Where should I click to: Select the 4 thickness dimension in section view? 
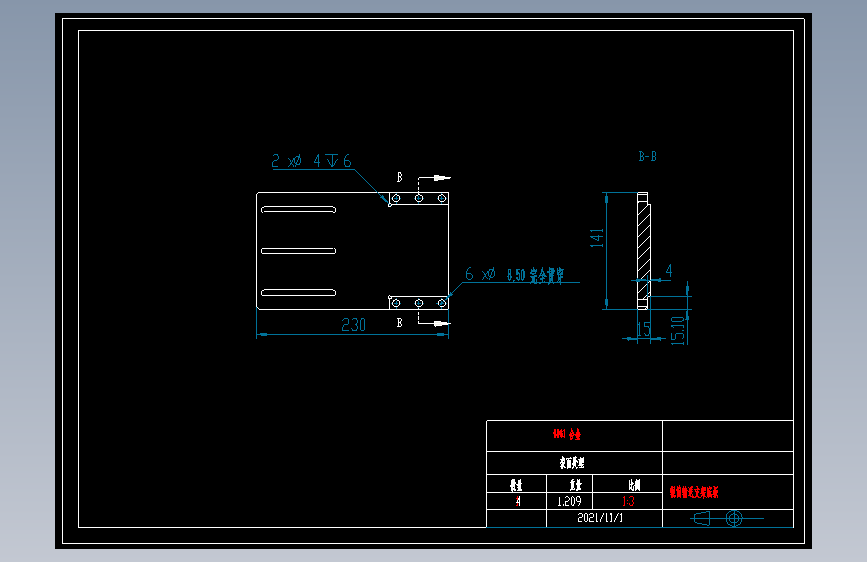tap(668, 270)
